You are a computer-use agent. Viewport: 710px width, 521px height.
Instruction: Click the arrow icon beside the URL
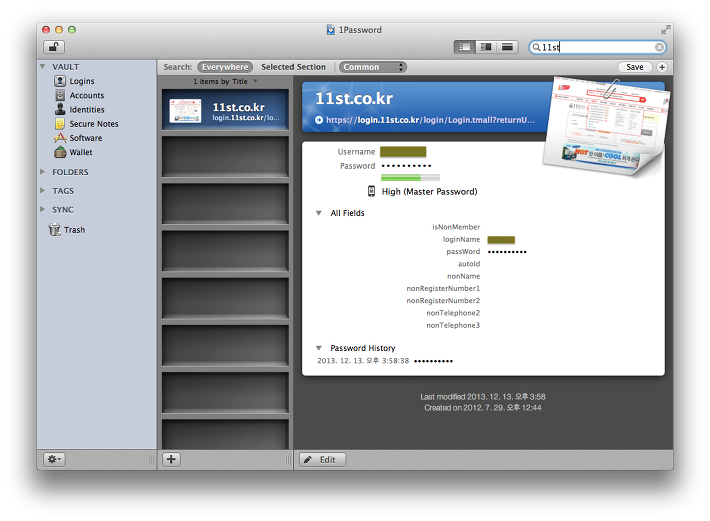point(319,120)
